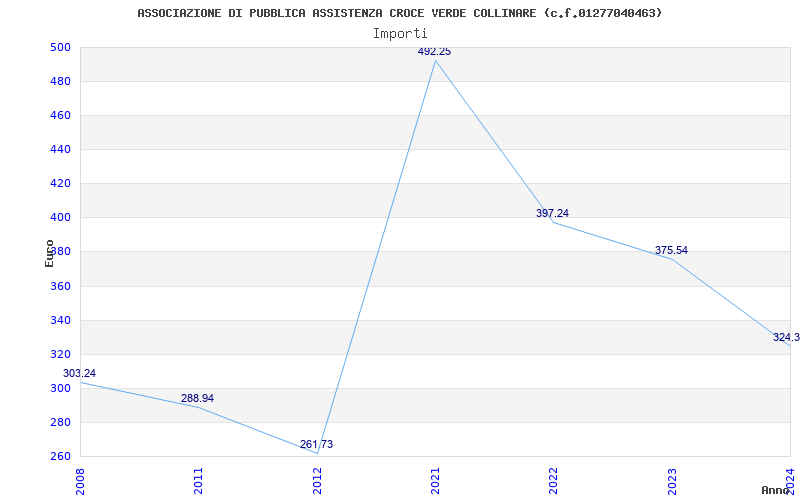Click the 'Euro' y-axis title
The image size is (800, 500).
click(49, 253)
